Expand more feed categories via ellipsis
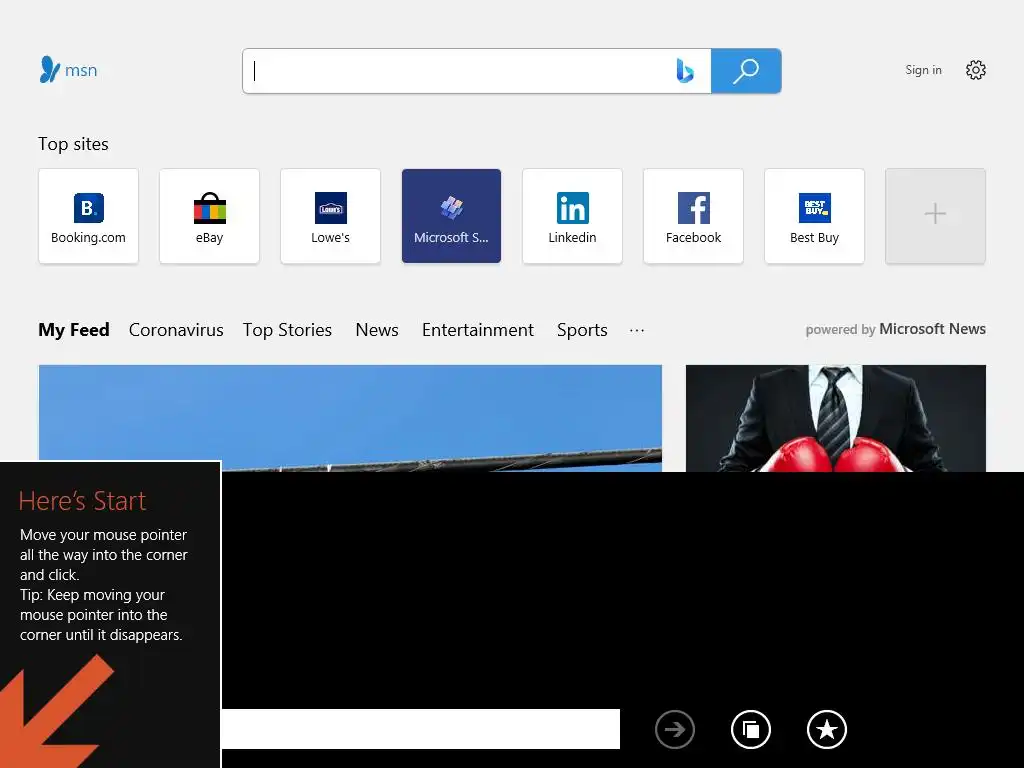The height and width of the screenshot is (768, 1024). (637, 330)
